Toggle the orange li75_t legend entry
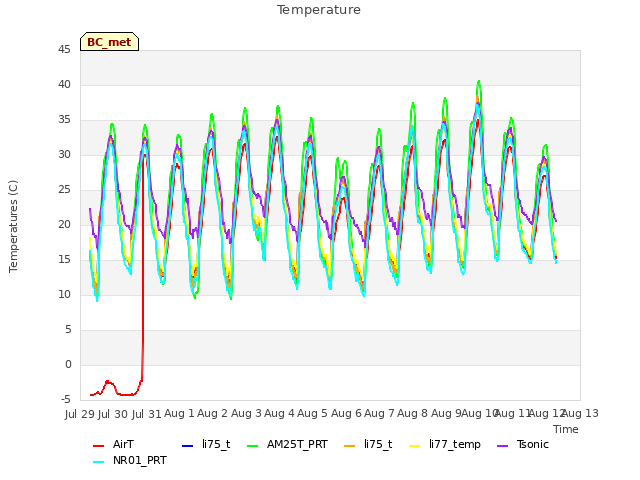 tap(368, 444)
